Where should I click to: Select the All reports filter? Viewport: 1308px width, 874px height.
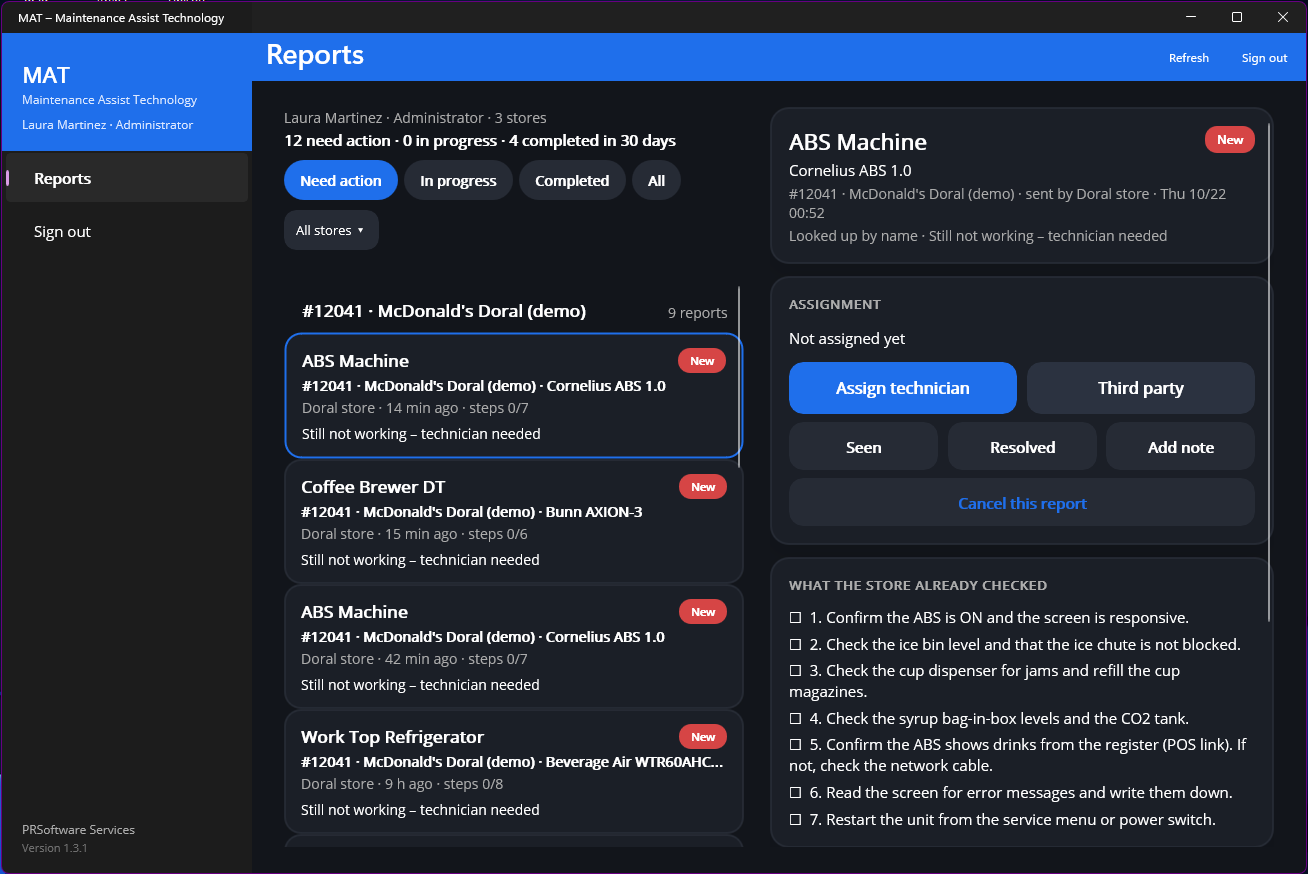click(656, 181)
